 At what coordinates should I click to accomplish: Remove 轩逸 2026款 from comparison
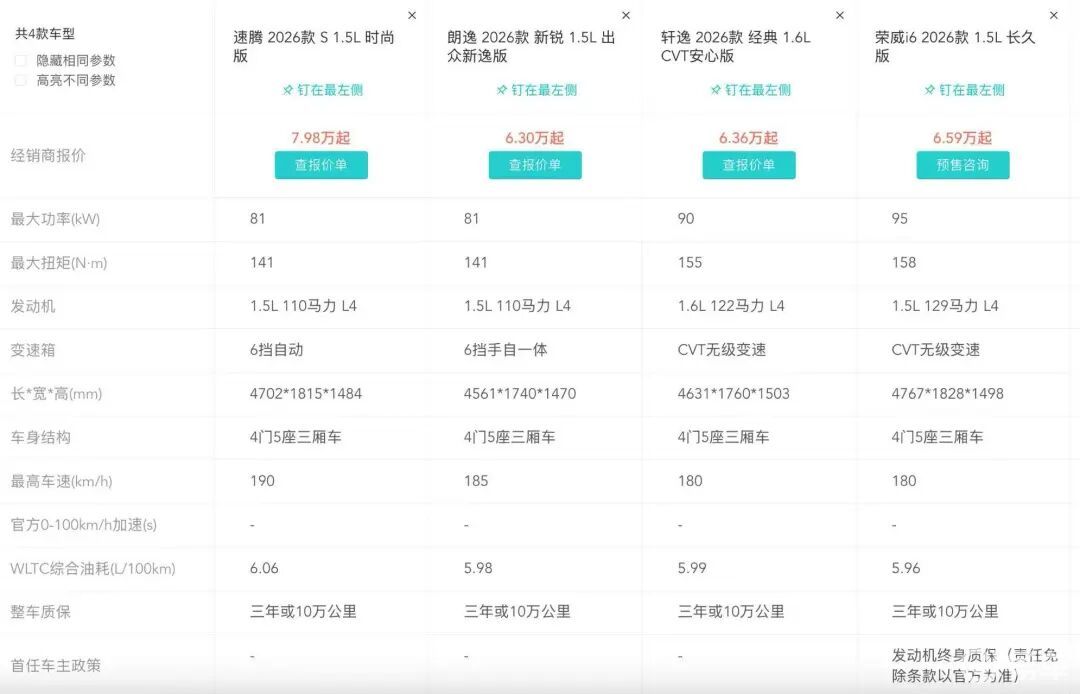(x=840, y=16)
